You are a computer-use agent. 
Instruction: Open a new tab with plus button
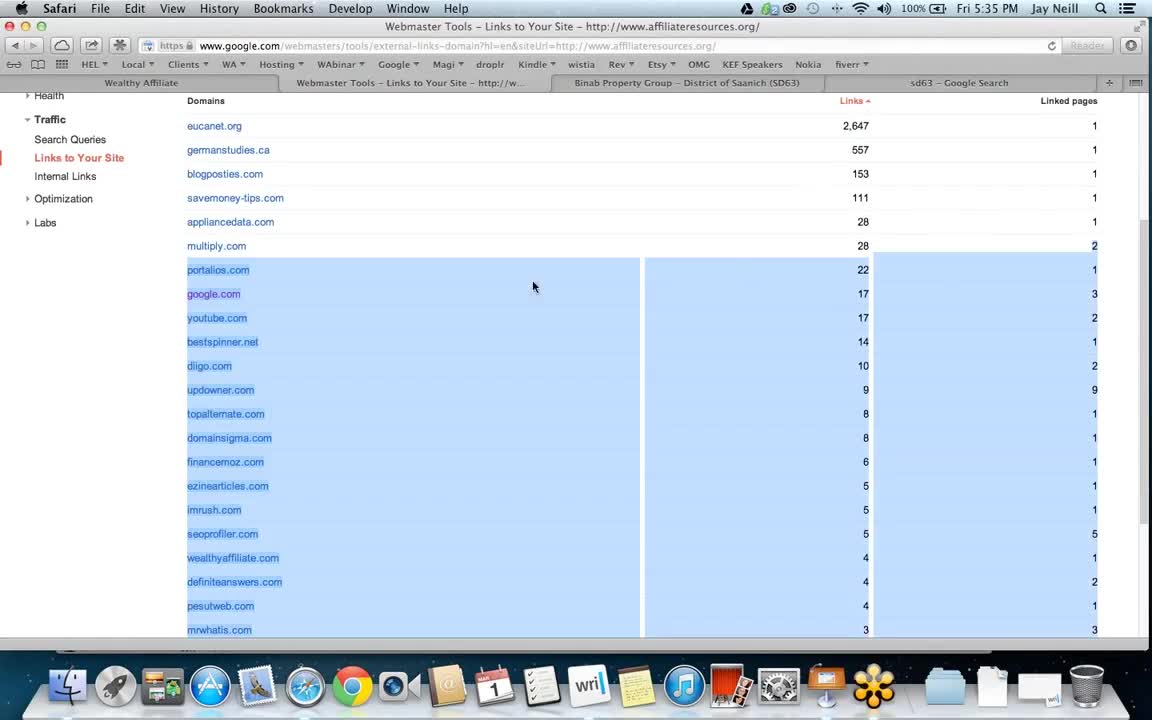click(1109, 83)
